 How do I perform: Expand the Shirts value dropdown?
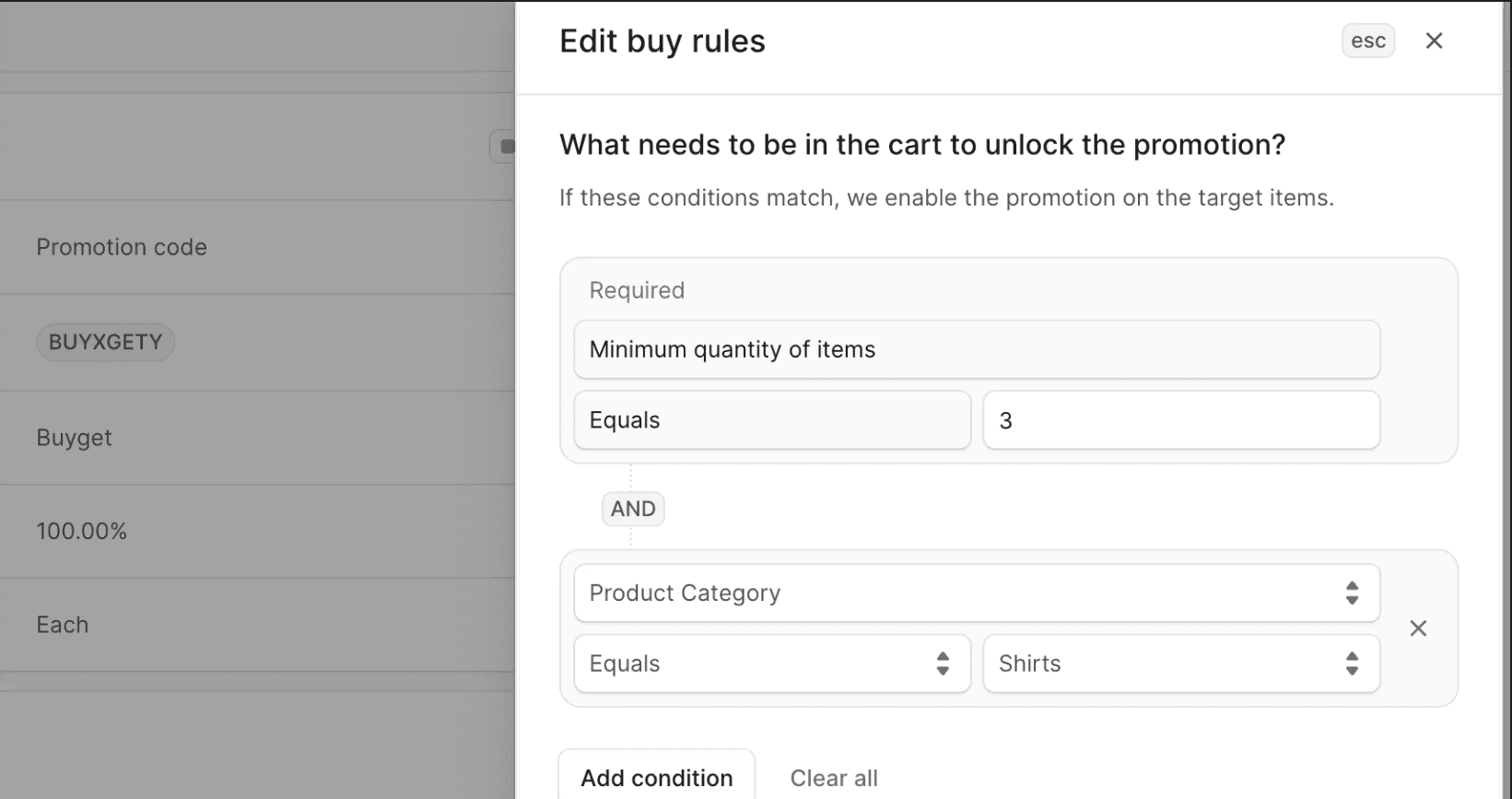pos(1180,664)
